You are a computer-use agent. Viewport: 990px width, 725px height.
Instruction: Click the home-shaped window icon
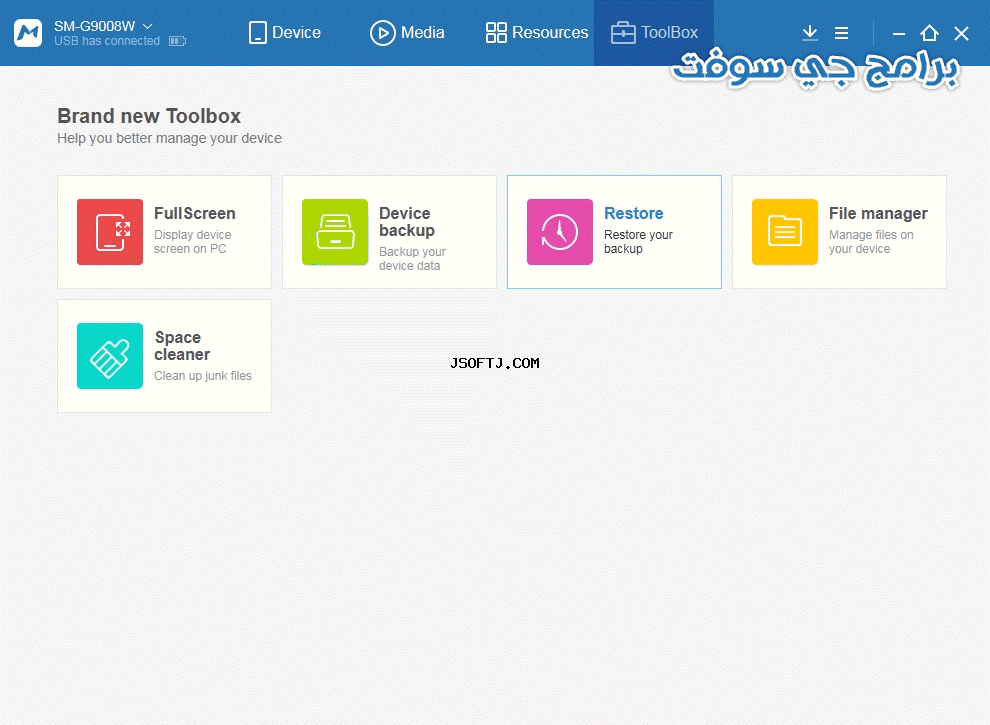point(929,33)
